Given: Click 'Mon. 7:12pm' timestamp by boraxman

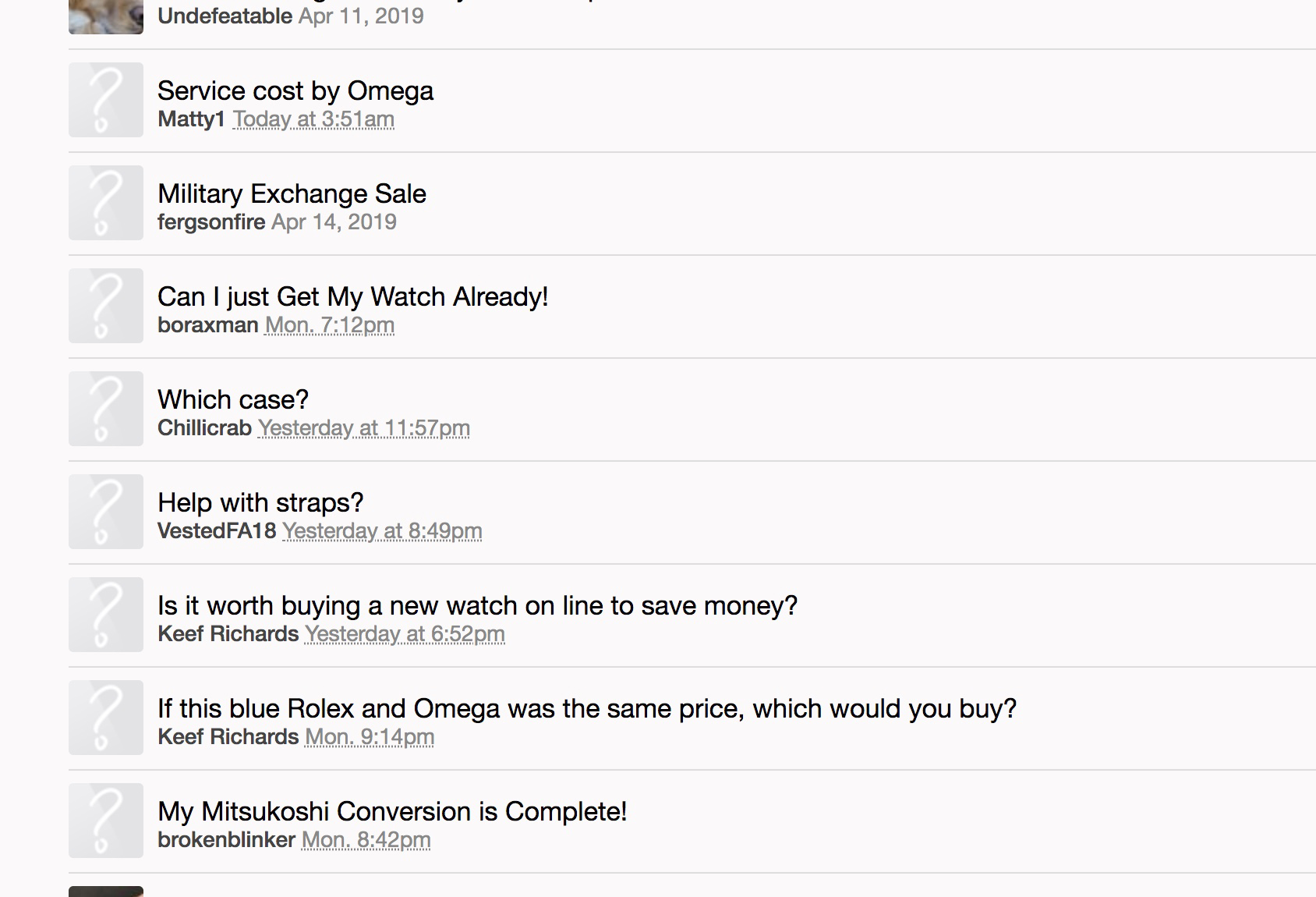Looking at the screenshot, I should coord(330,325).
